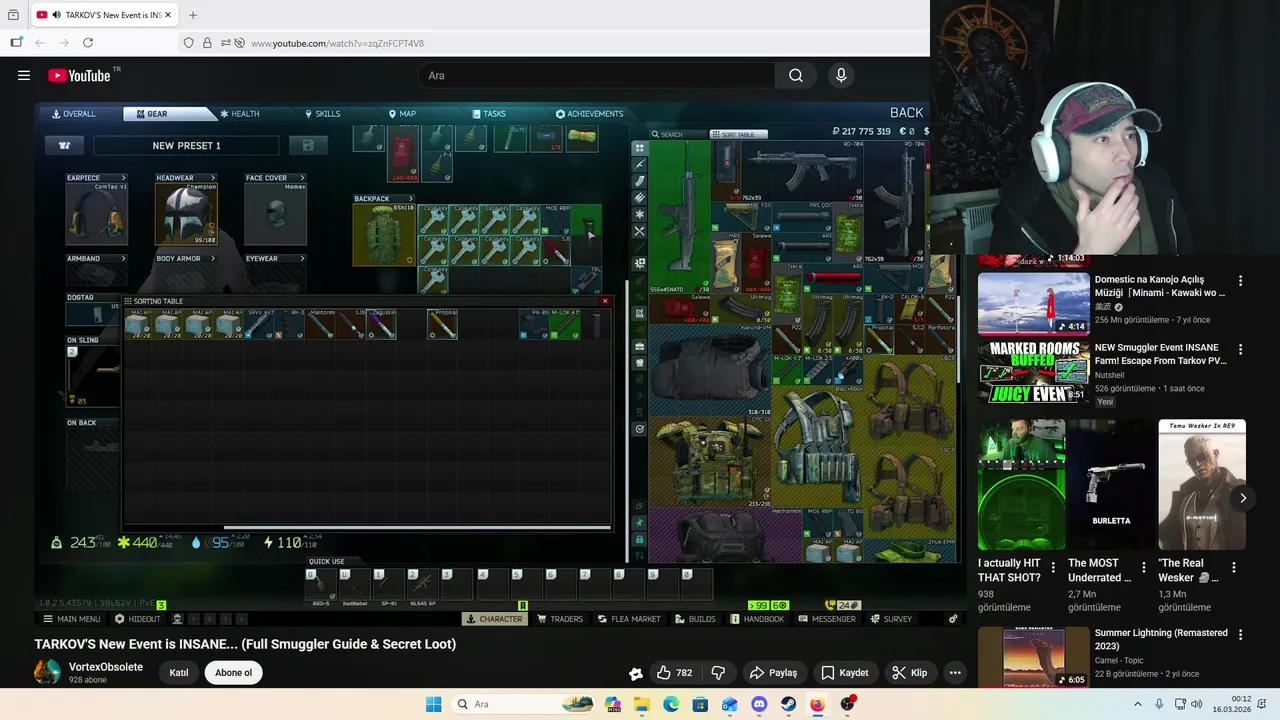Screen dimensions: 1280x720
Task: Open the VortexObsolete channel avatar
Action: [47, 672]
